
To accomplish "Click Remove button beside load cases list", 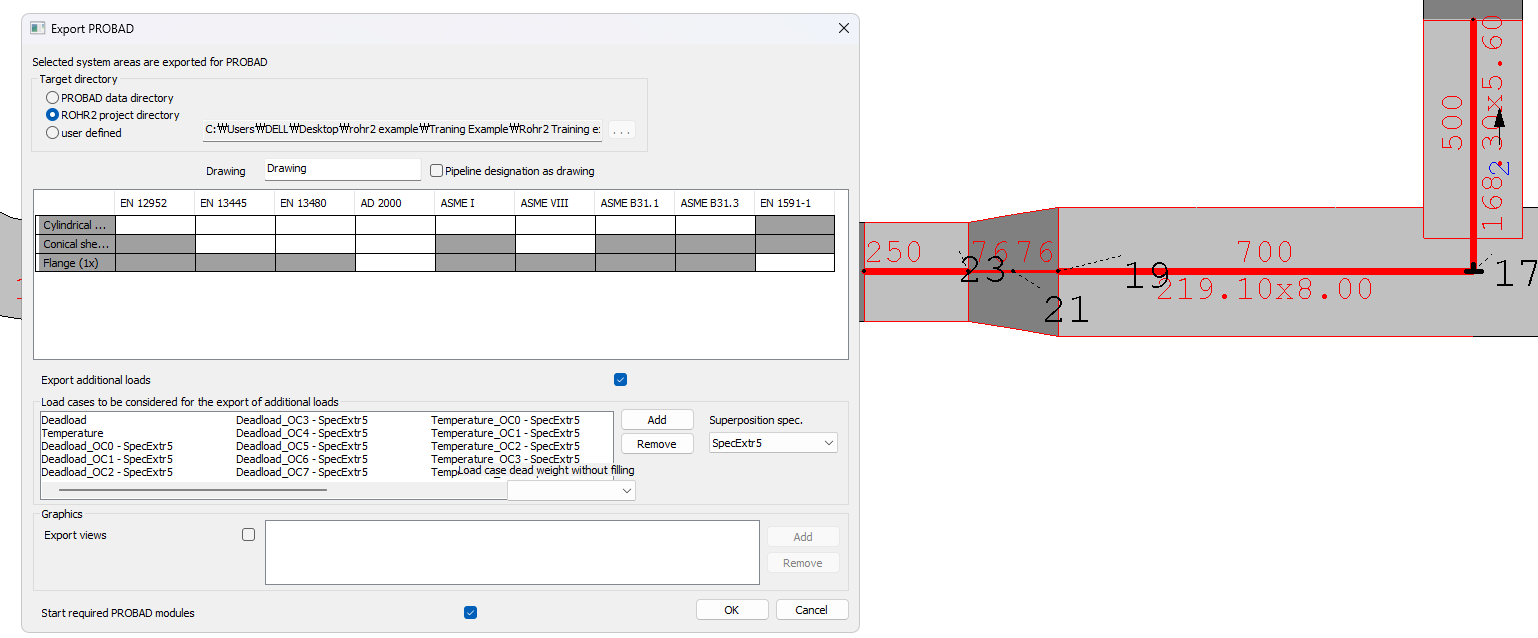I will tap(657, 444).
